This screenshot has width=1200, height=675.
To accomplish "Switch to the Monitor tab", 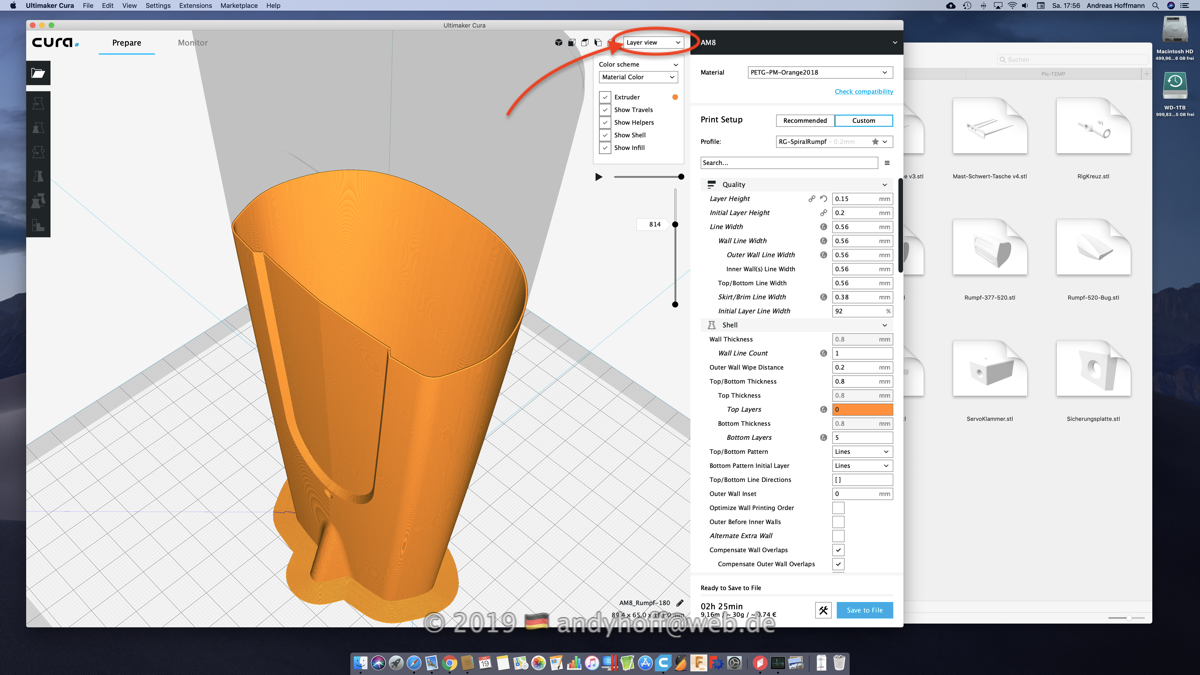I will point(193,43).
